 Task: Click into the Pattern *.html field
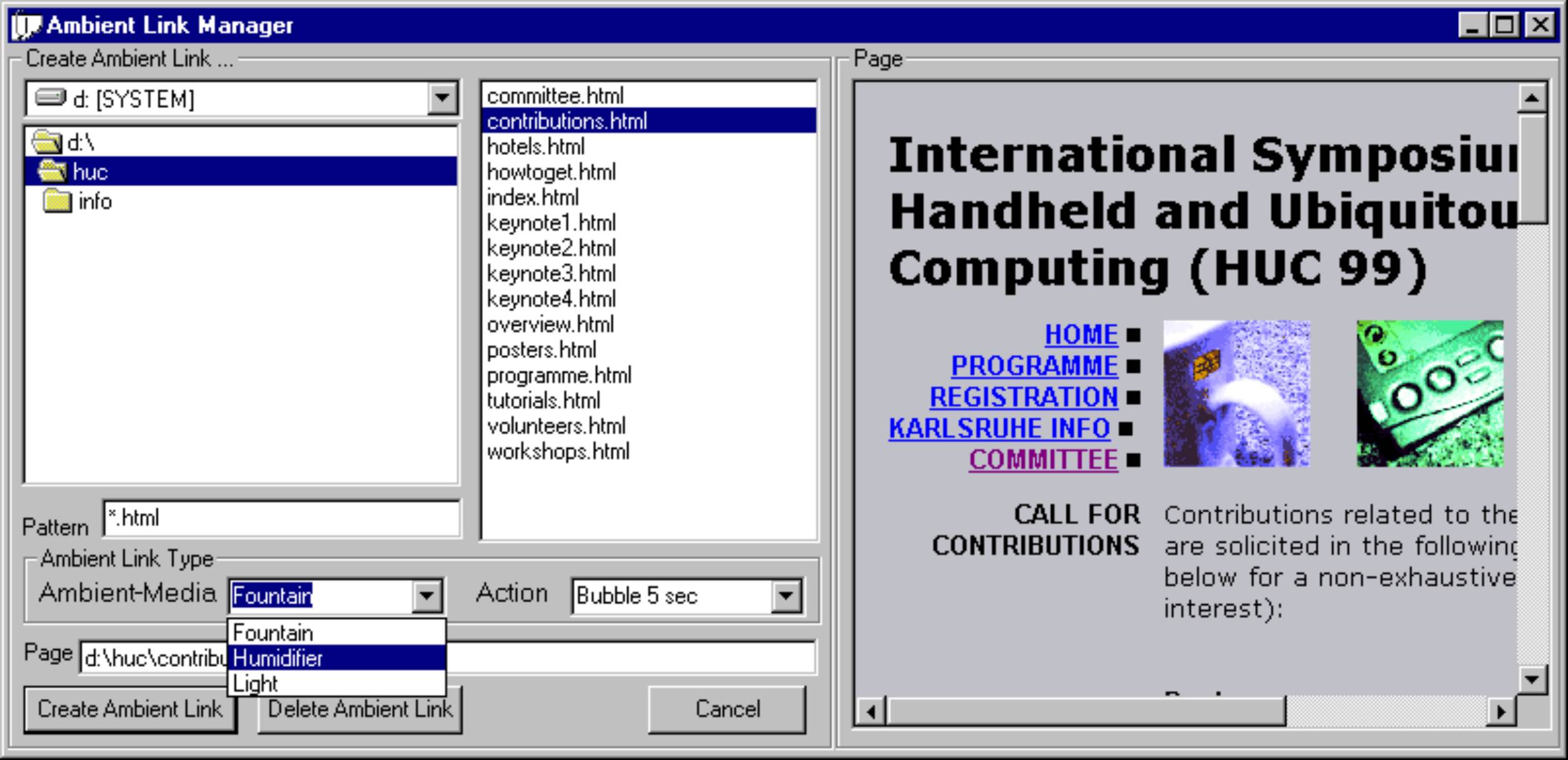click(x=281, y=518)
